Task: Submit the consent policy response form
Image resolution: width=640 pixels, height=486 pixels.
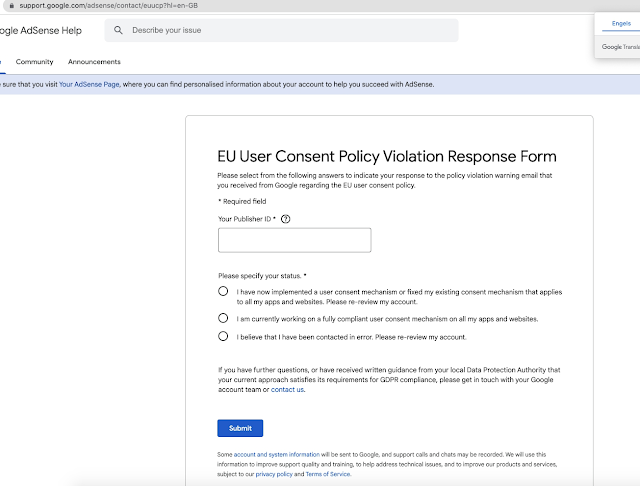Action: pos(240,428)
